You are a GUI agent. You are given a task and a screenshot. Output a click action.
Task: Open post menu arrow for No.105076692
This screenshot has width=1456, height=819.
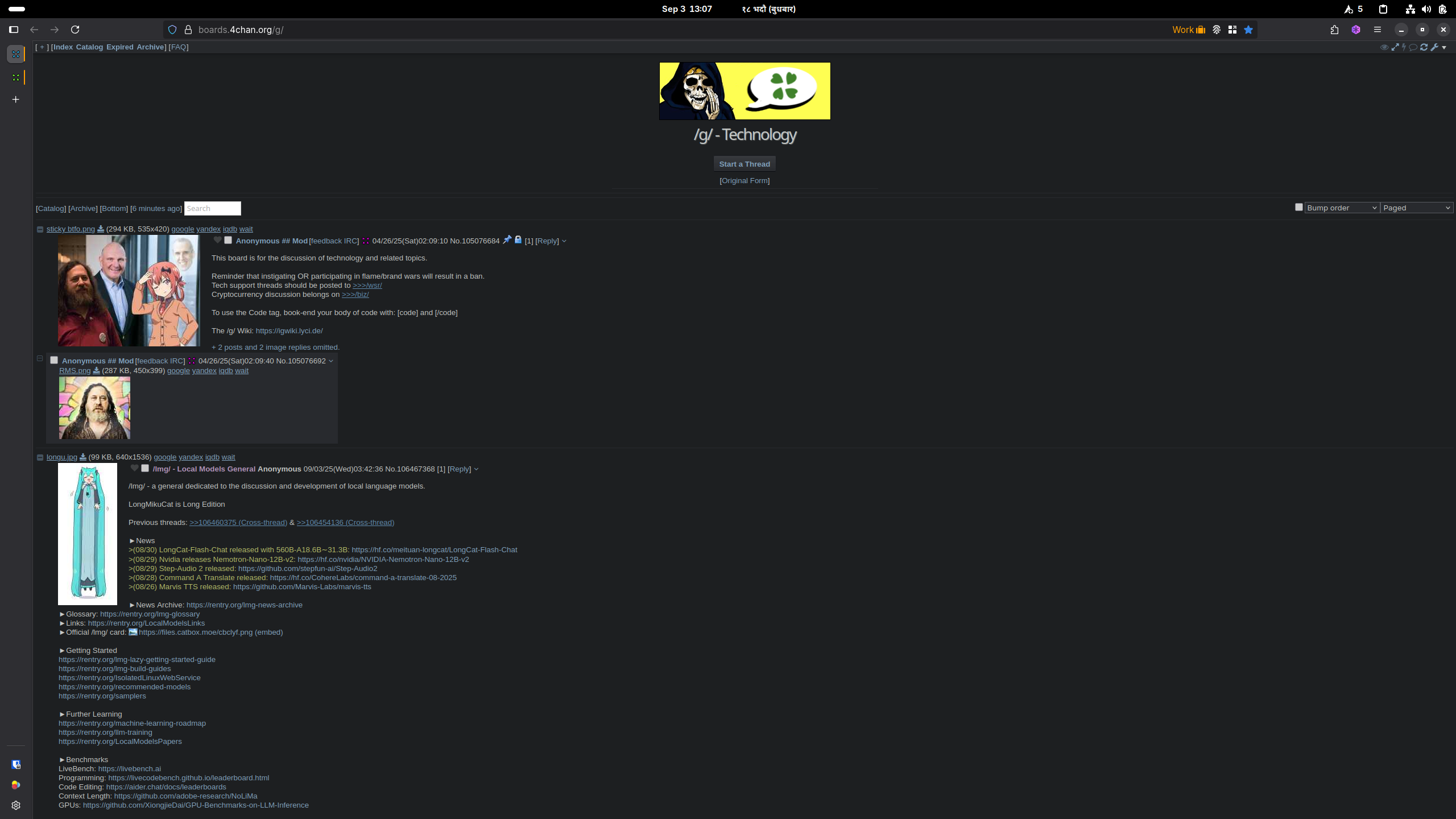pyautogui.click(x=331, y=361)
